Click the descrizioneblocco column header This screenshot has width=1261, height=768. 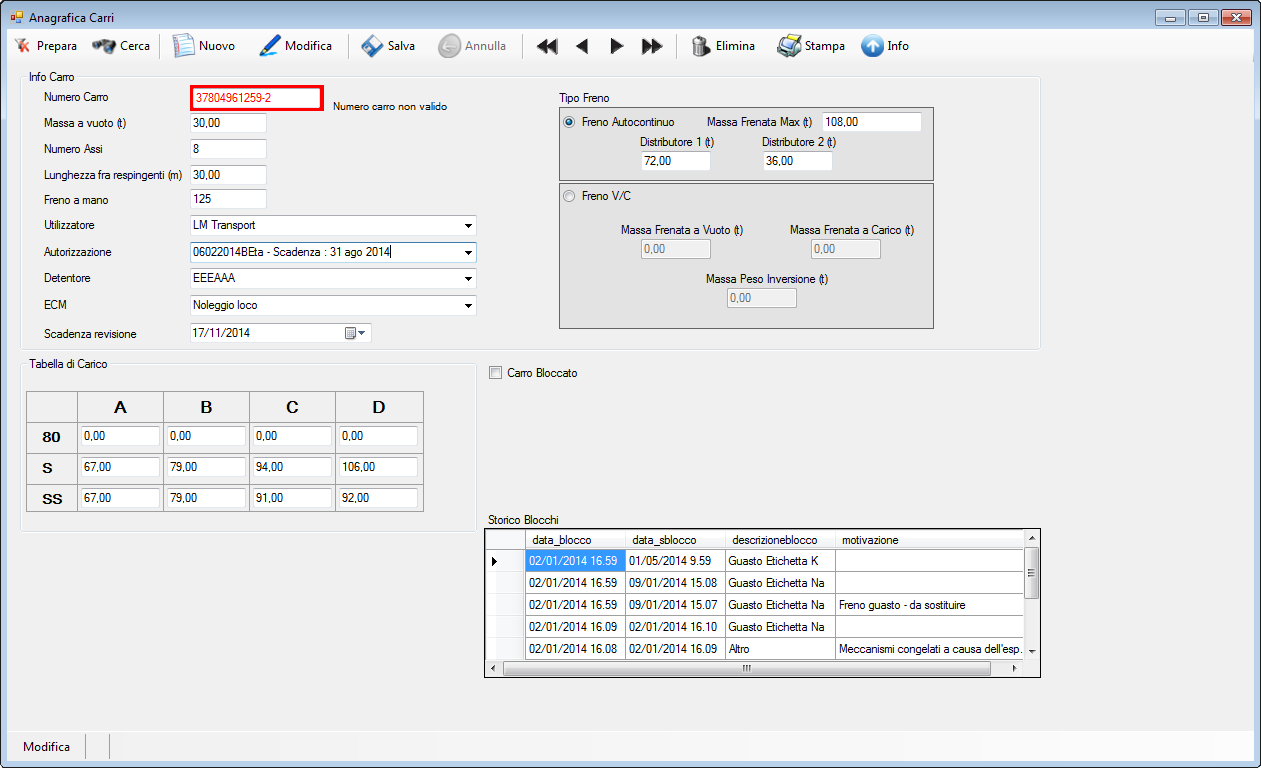(780, 540)
